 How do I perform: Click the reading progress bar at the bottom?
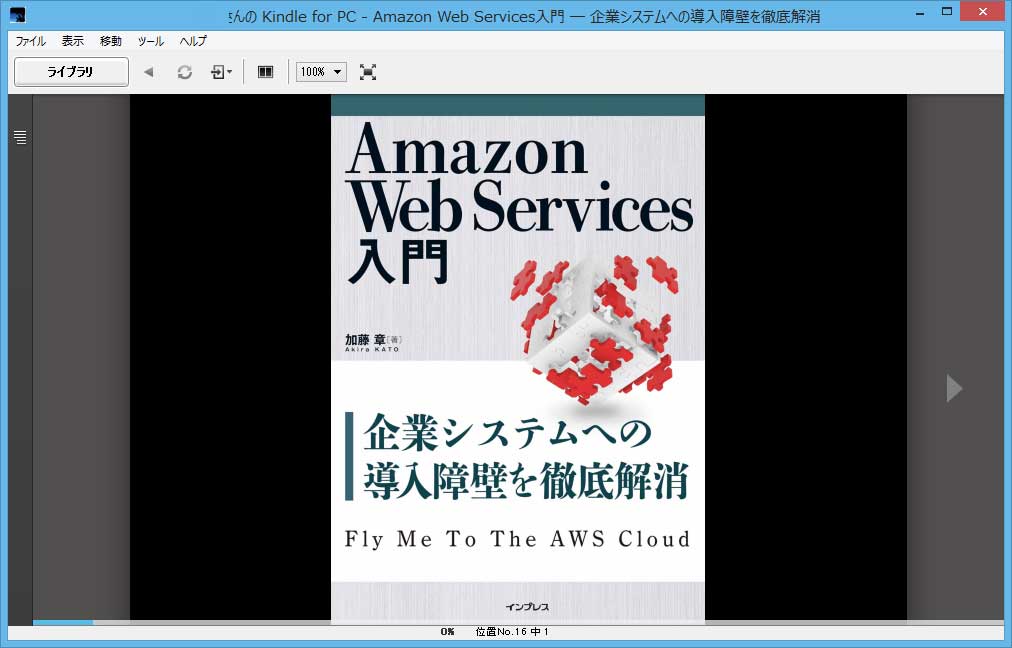click(x=500, y=622)
